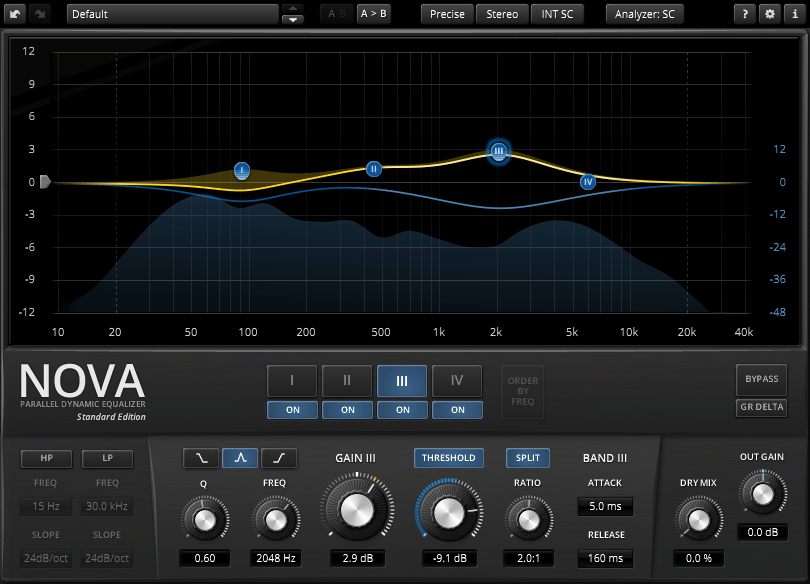Step to next preset with down arrow

(293, 19)
